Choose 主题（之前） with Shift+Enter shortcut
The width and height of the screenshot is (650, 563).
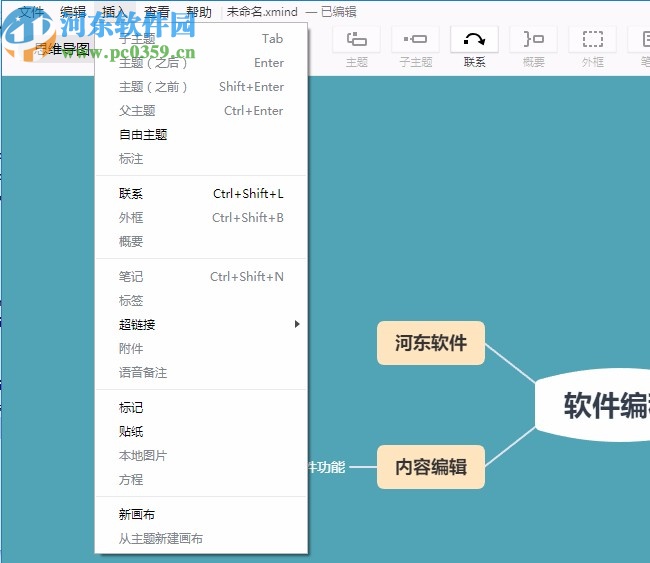click(x=201, y=87)
